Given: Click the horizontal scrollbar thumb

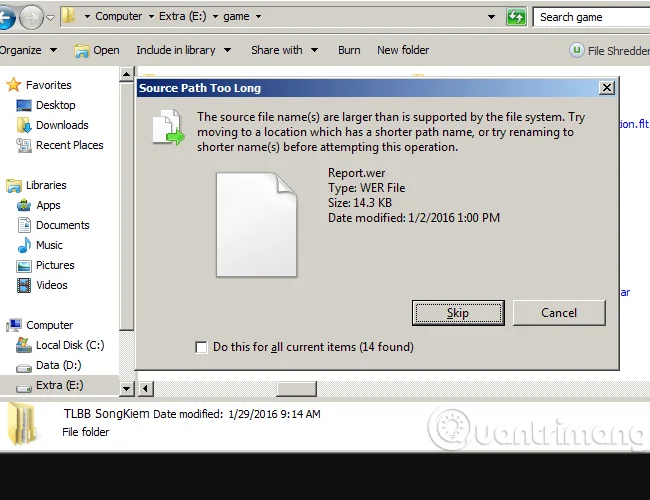Looking at the screenshot, I should tap(296, 389).
